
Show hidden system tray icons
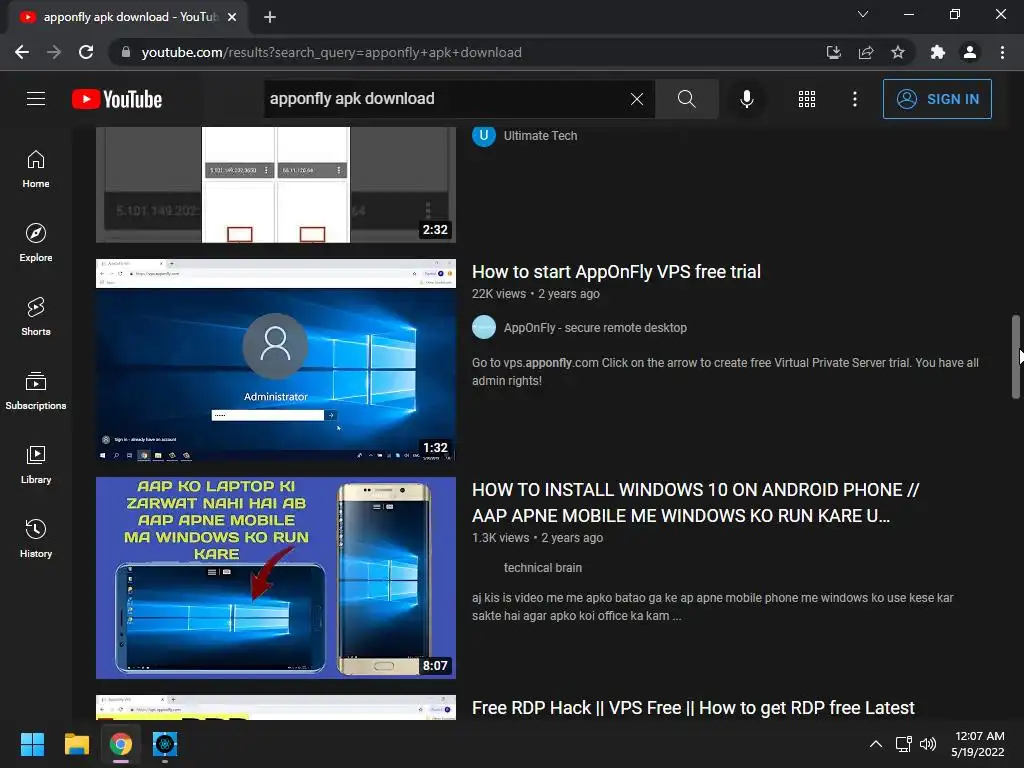coord(876,744)
